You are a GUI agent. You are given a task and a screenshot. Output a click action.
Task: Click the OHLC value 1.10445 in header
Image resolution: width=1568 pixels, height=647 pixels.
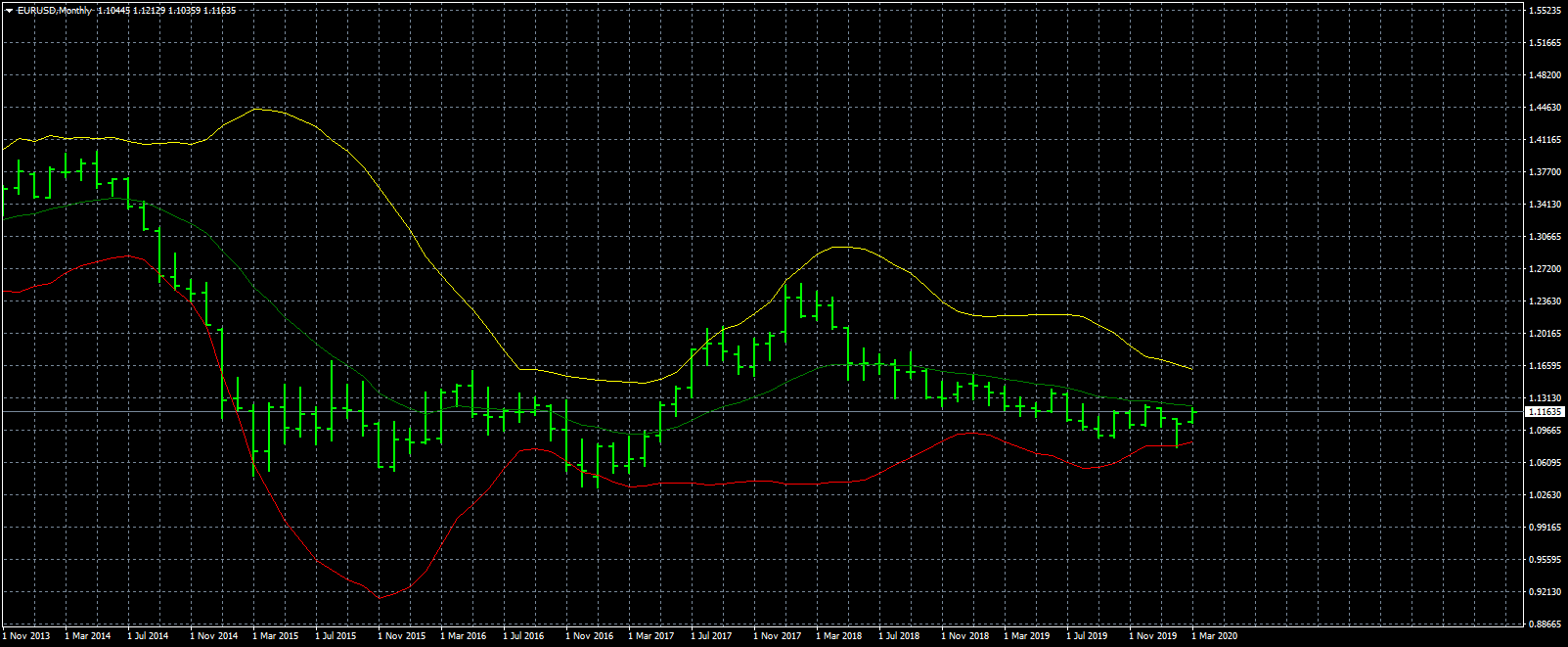click(x=113, y=10)
